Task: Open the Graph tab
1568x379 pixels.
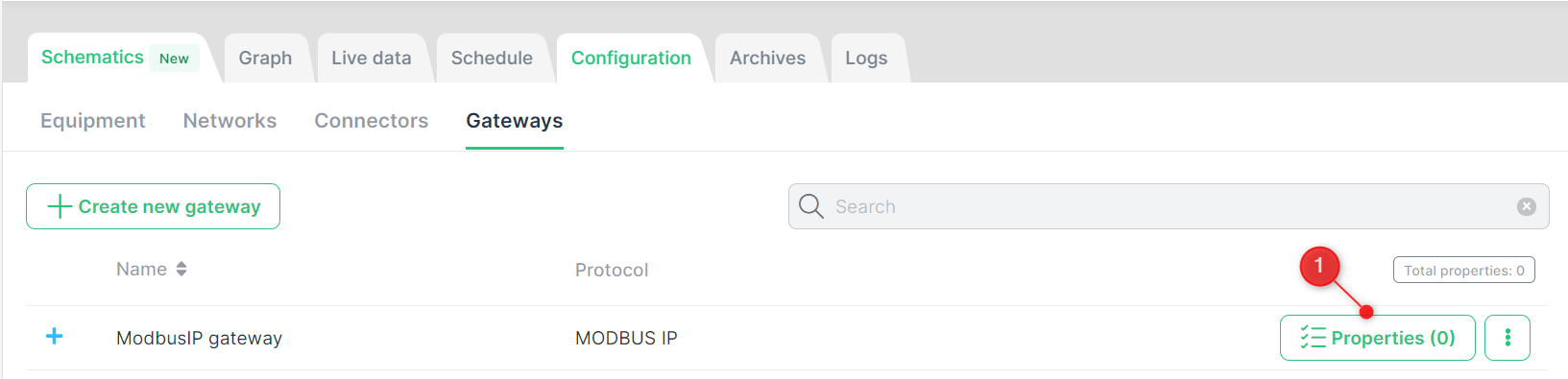Action: 265,58
